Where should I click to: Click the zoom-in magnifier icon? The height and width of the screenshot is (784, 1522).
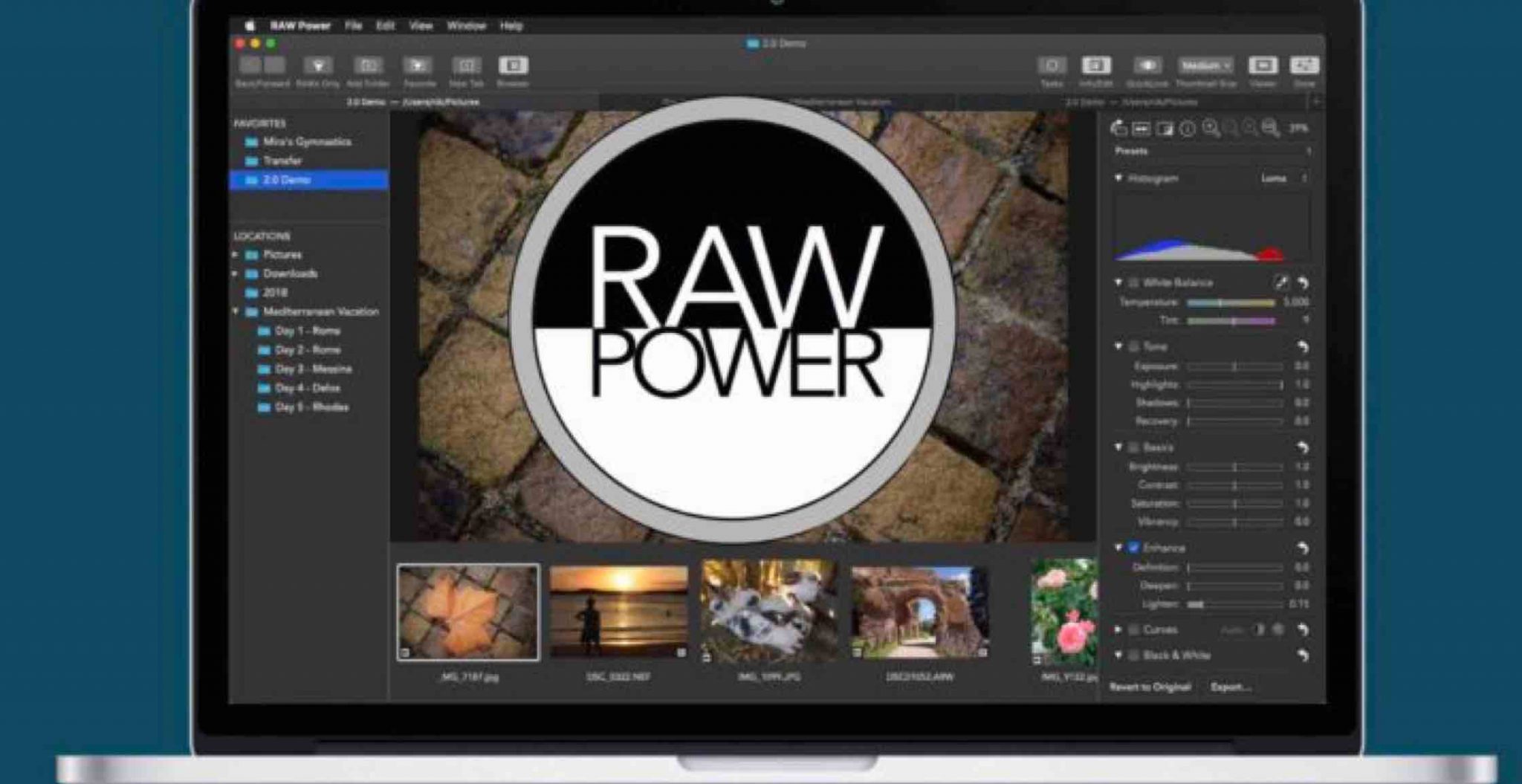1211,129
